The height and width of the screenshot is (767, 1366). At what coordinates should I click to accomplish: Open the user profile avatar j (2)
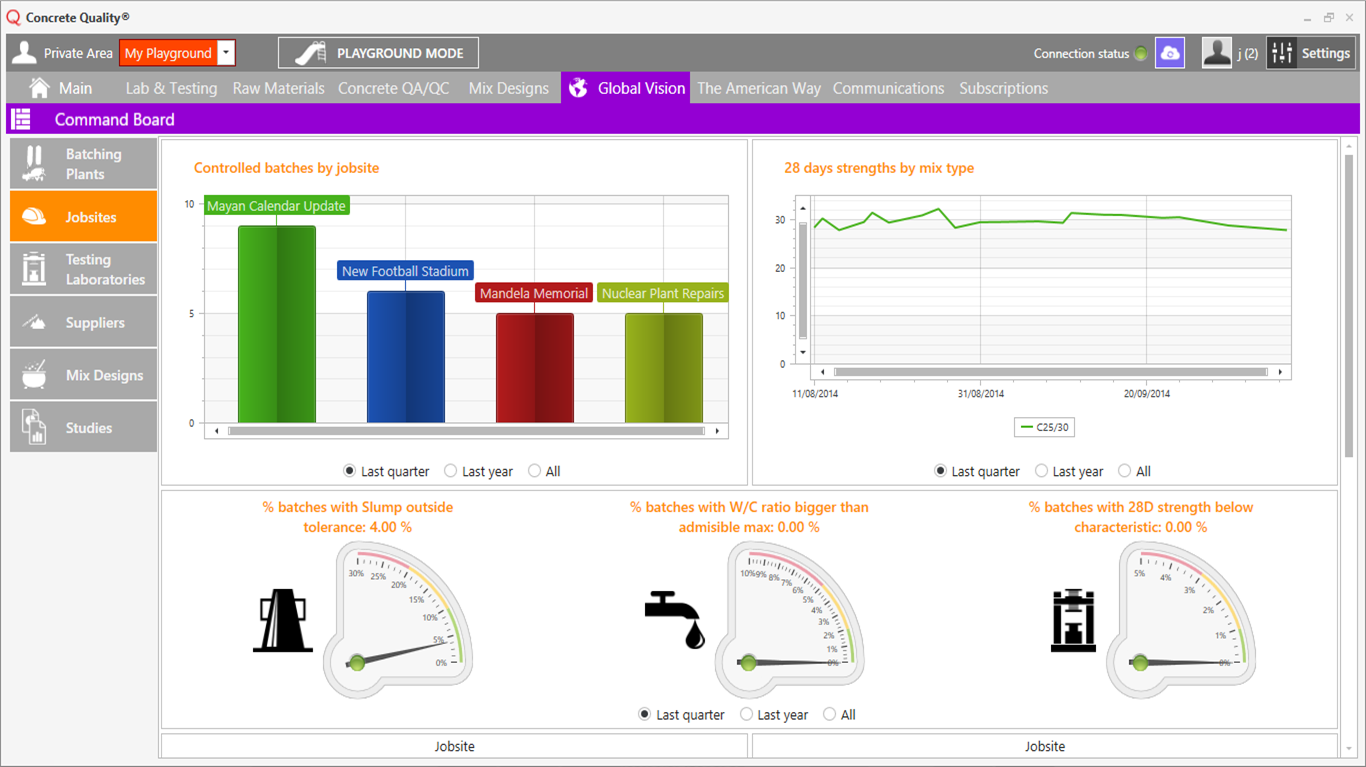coord(1216,51)
